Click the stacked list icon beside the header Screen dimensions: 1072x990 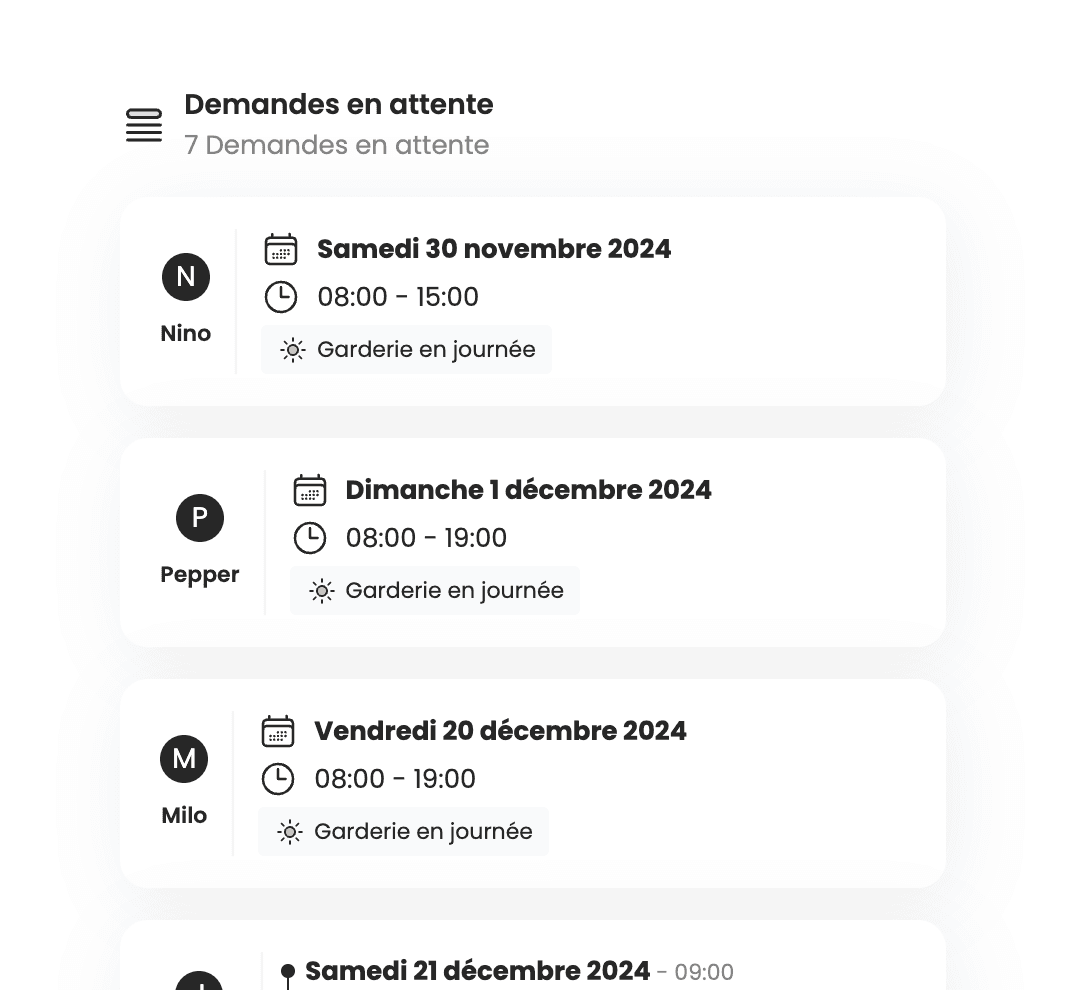(x=143, y=125)
